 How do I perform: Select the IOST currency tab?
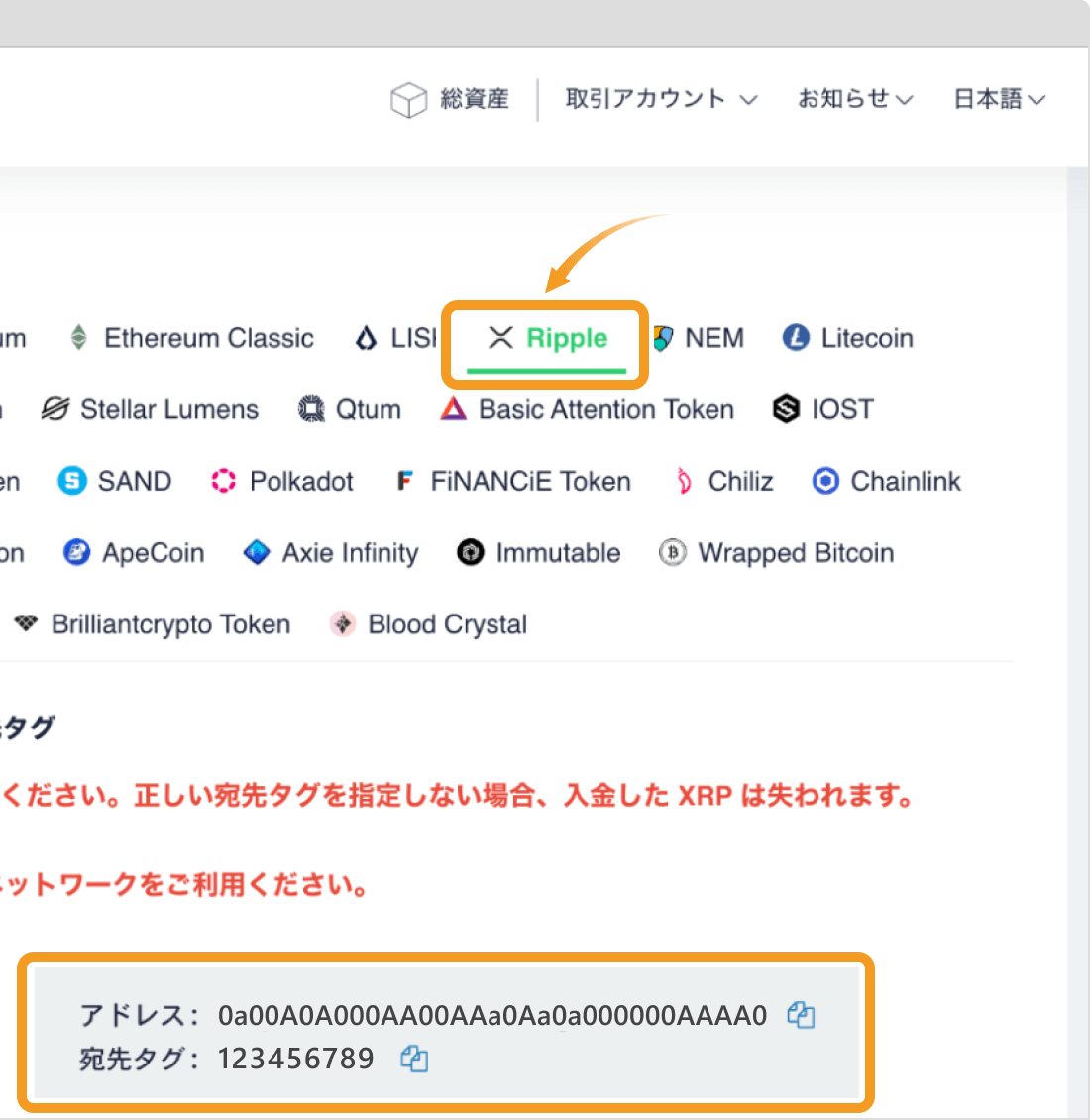[x=823, y=409]
